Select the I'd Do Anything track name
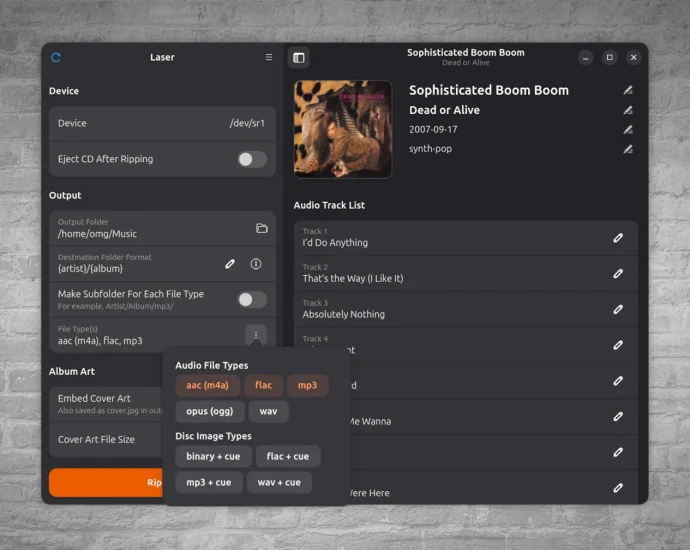This screenshot has height=550, width=690. coord(335,243)
